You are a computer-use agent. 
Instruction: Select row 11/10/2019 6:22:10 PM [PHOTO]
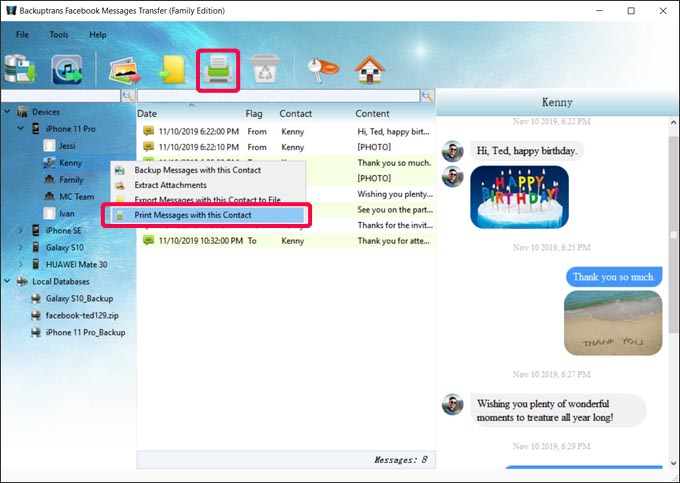[286, 147]
